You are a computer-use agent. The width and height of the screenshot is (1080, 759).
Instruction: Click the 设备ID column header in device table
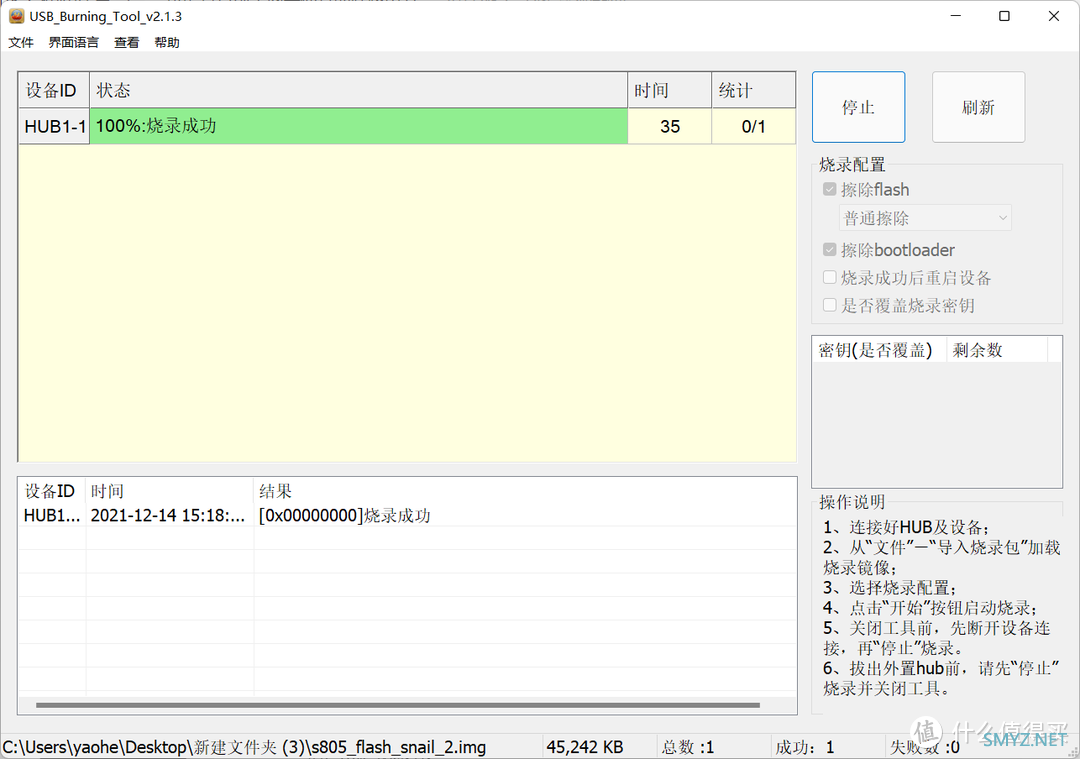(x=54, y=90)
